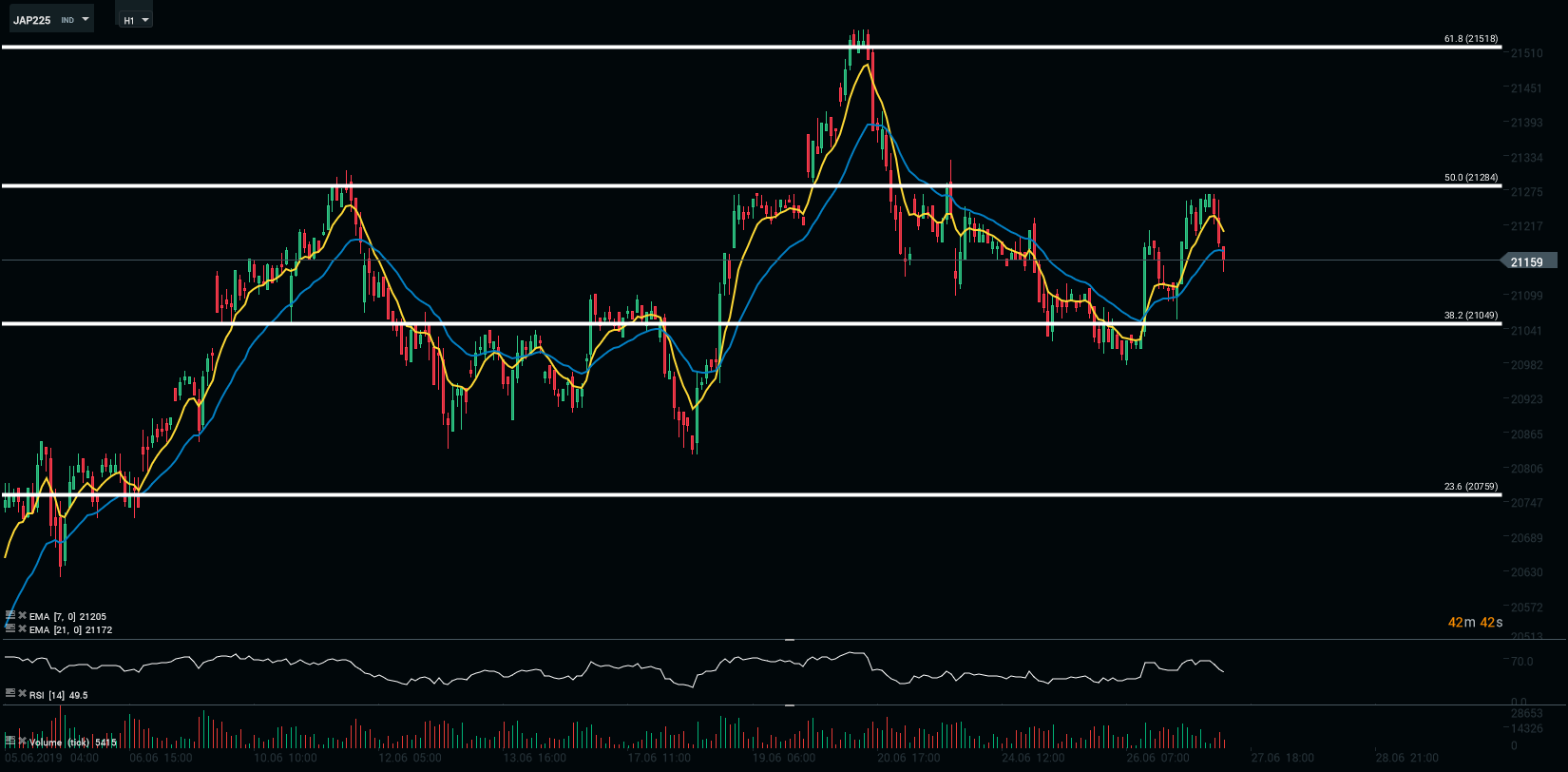Screen dimensions: 1568x772
Task: Click the 21510 price axis label
Action: point(1526,53)
